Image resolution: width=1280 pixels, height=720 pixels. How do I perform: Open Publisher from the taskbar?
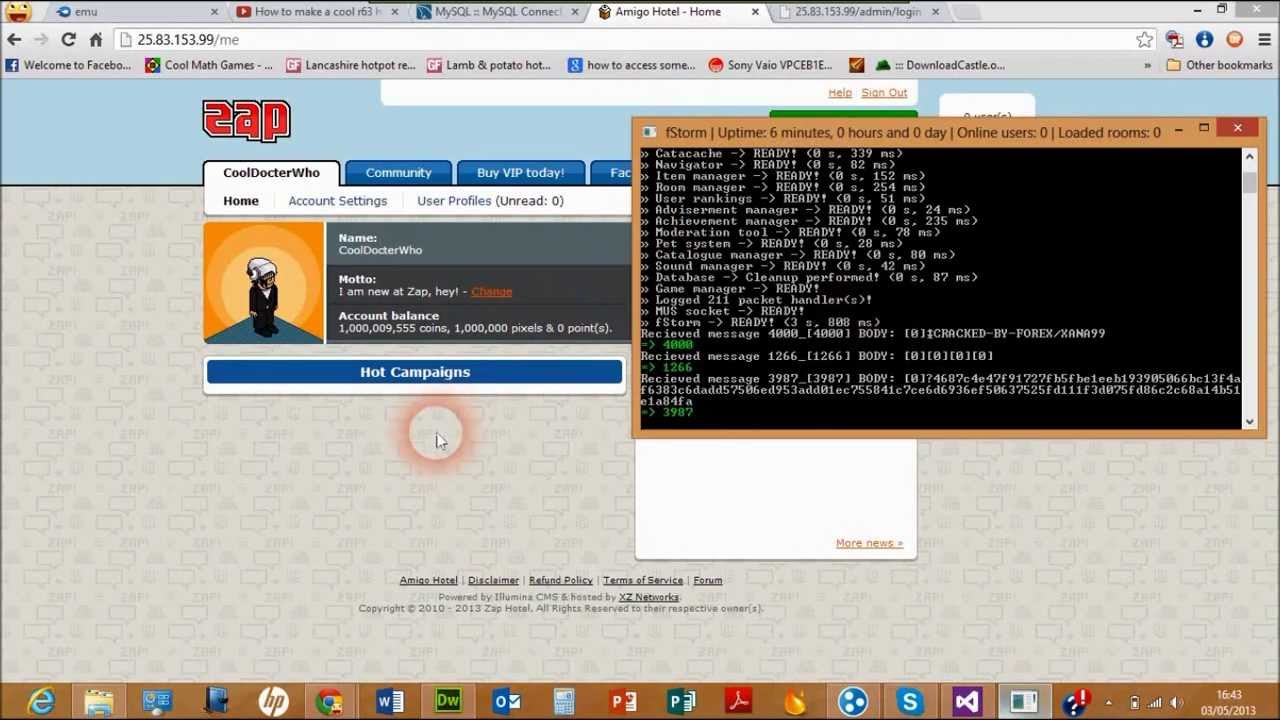coord(681,701)
